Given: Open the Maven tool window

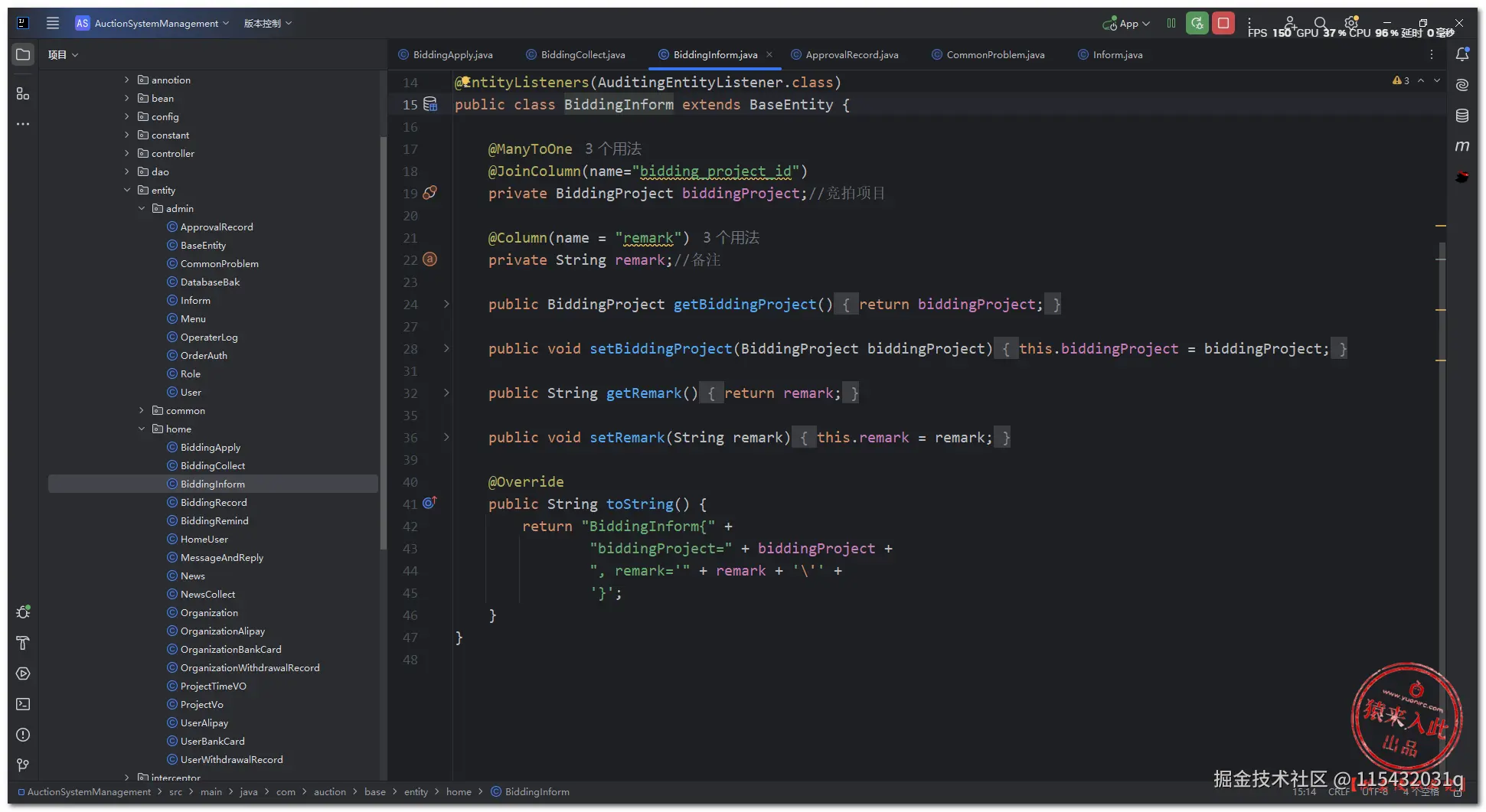Looking at the screenshot, I should [x=1462, y=146].
